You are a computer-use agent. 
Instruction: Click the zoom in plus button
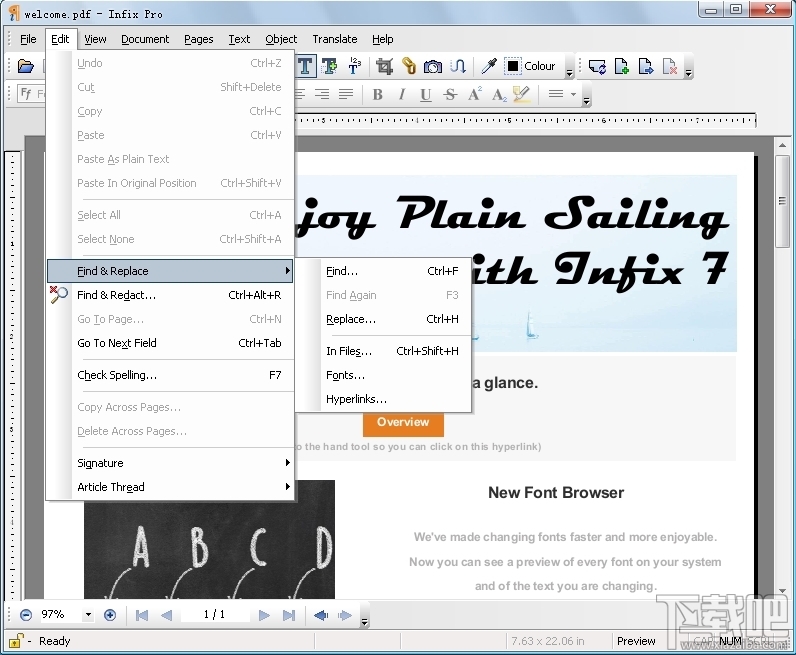[x=110, y=615]
